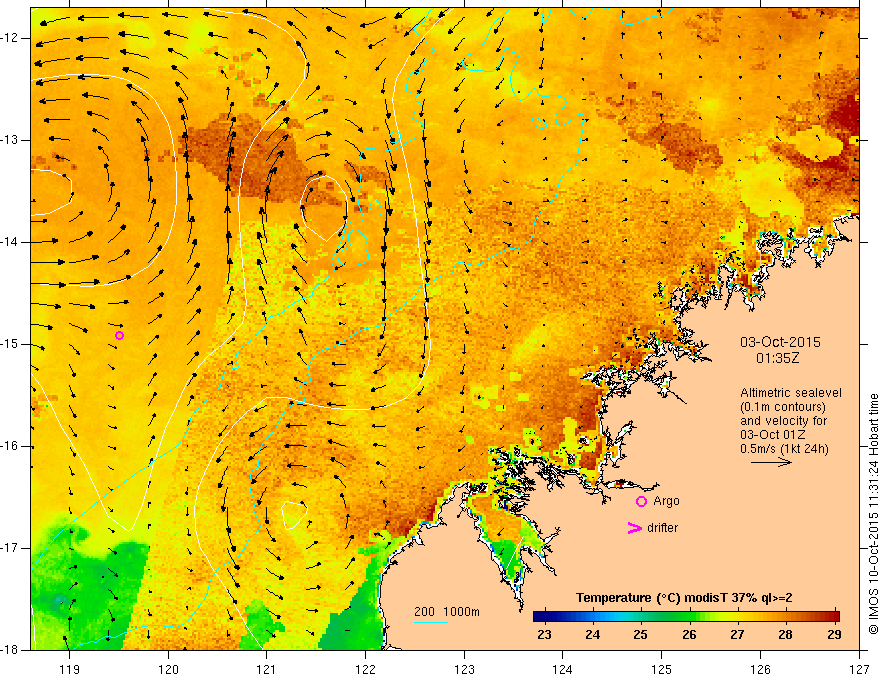
Task: Click the "01:35Z" time label
Action: pyautogui.click(x=777, y=358)
